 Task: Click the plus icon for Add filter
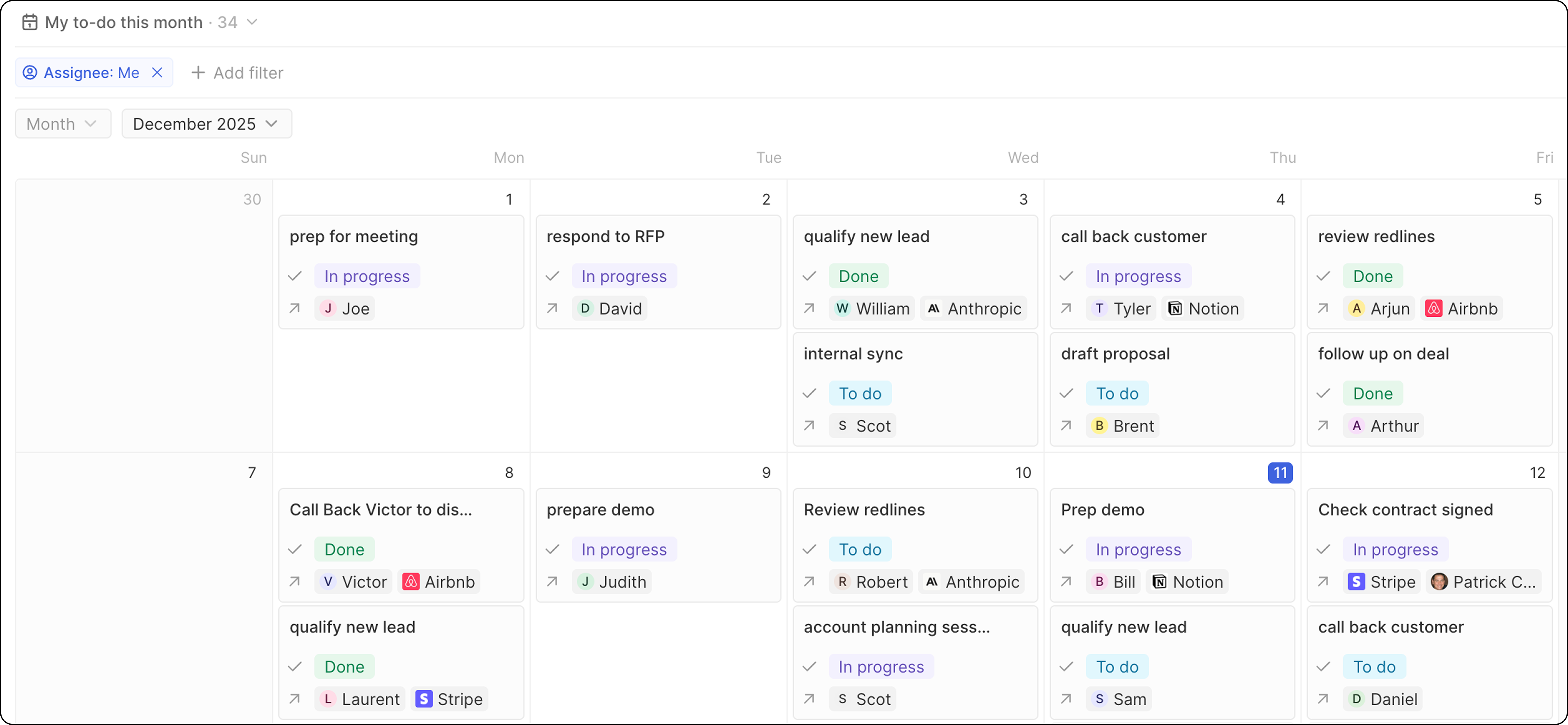198,72
